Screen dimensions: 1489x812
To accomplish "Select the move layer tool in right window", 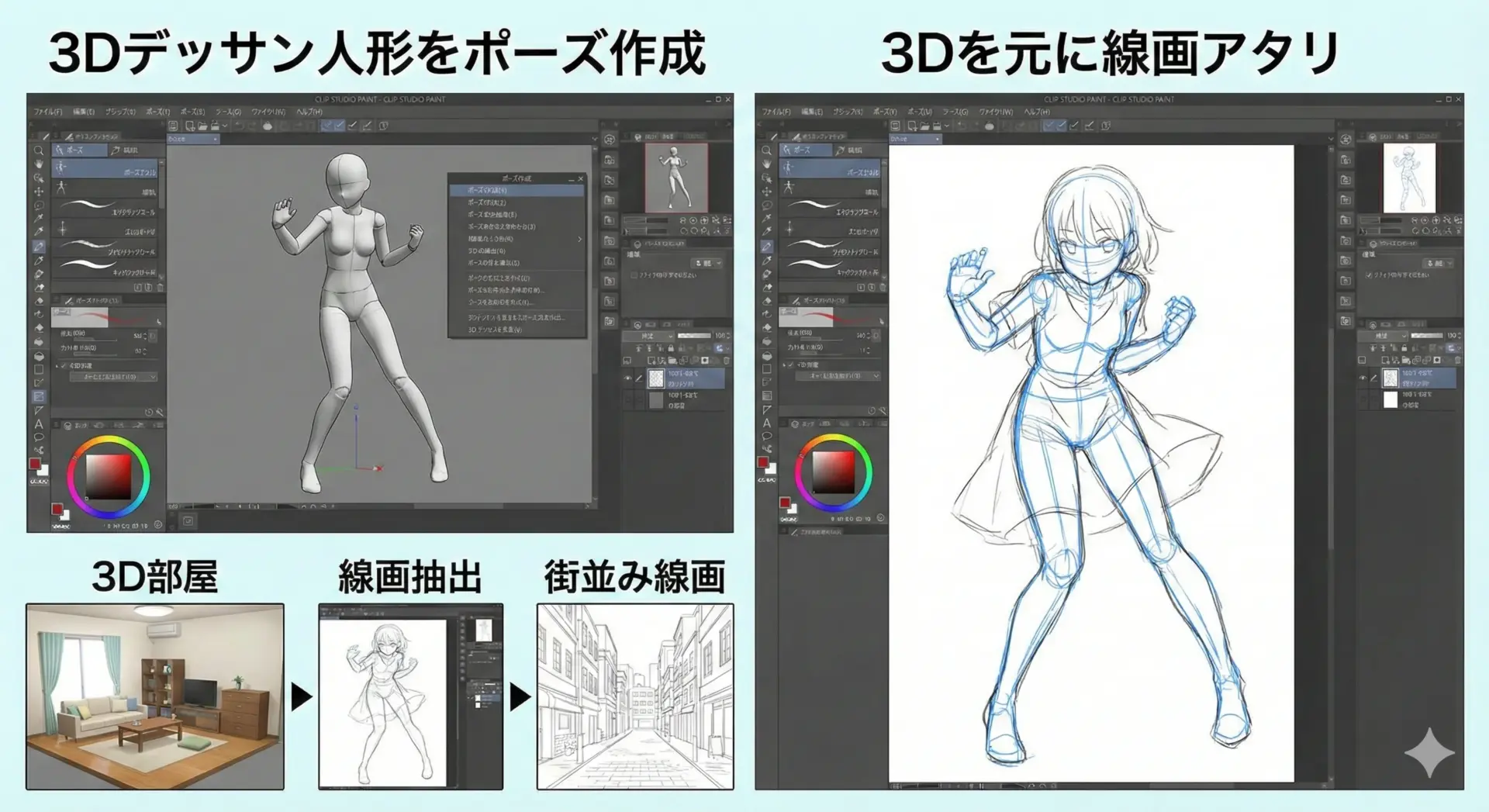I will point(766,191).
